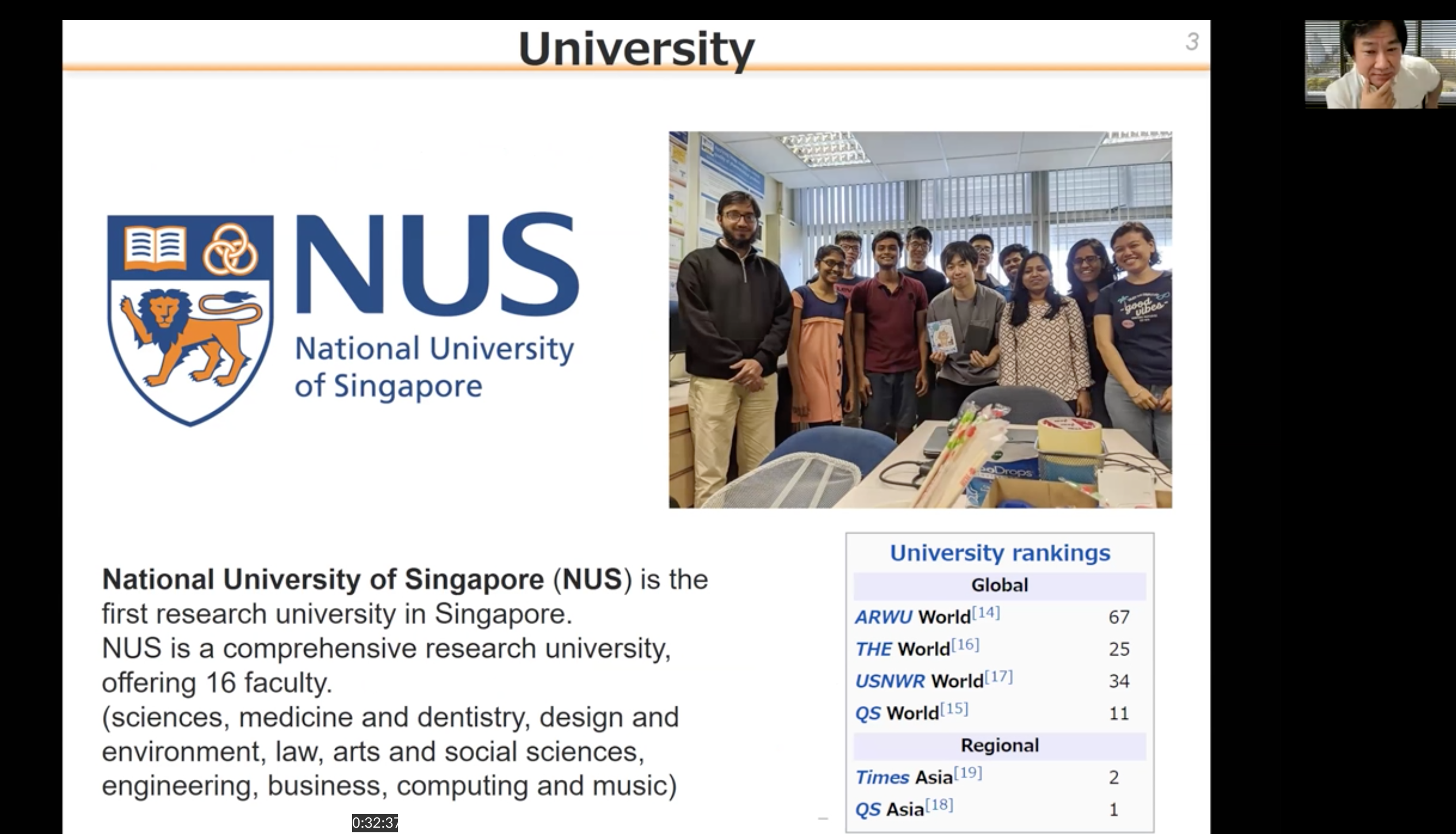Open the THE World ranking link
This screenshot has width=1456, height=834.
pos(873,649)
